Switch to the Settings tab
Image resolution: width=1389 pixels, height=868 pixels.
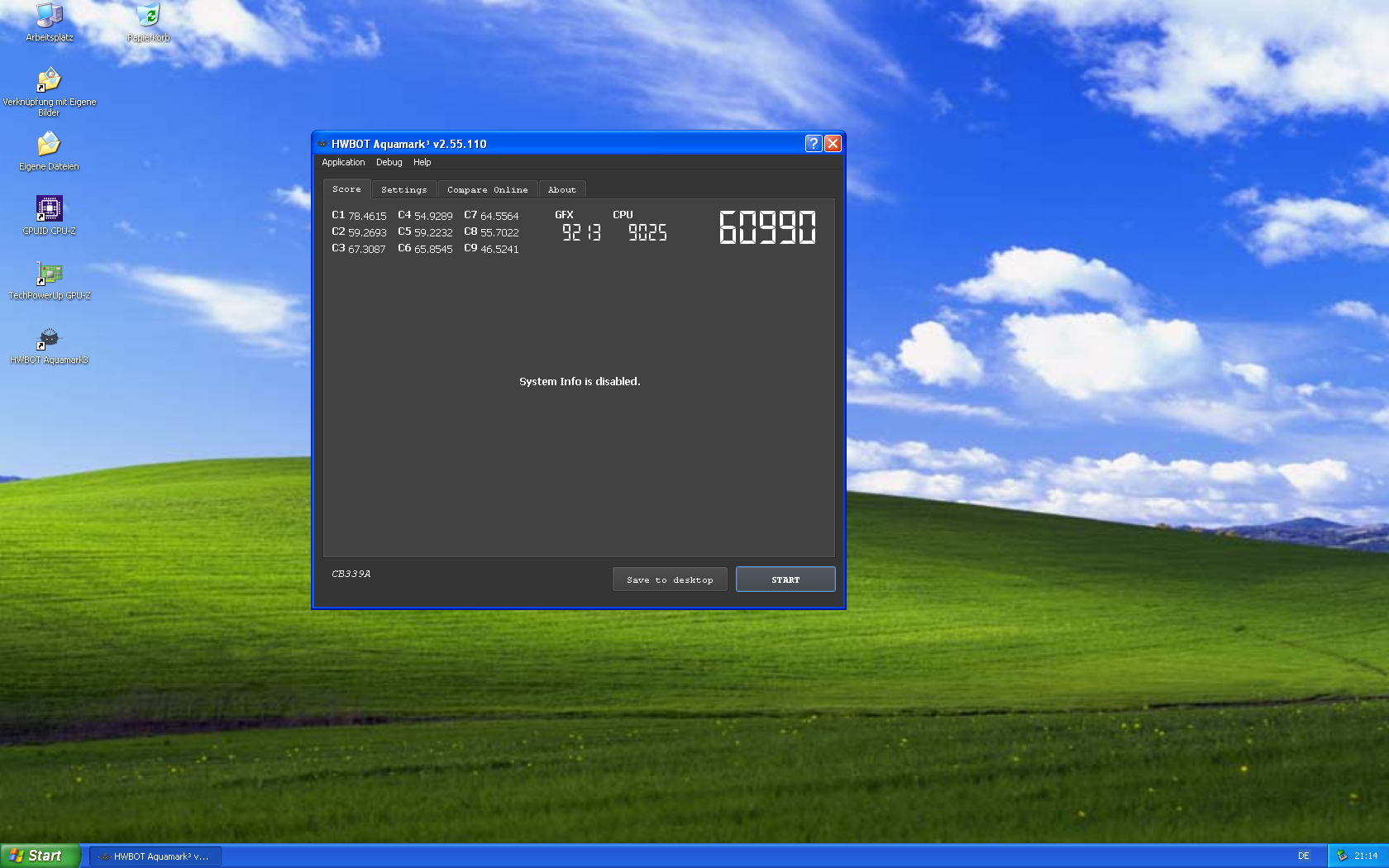tap(404, 190)
